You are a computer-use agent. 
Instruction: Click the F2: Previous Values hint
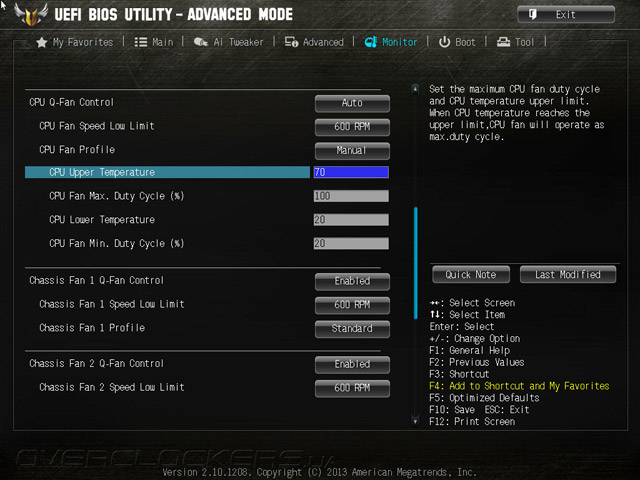coord(477,362)
